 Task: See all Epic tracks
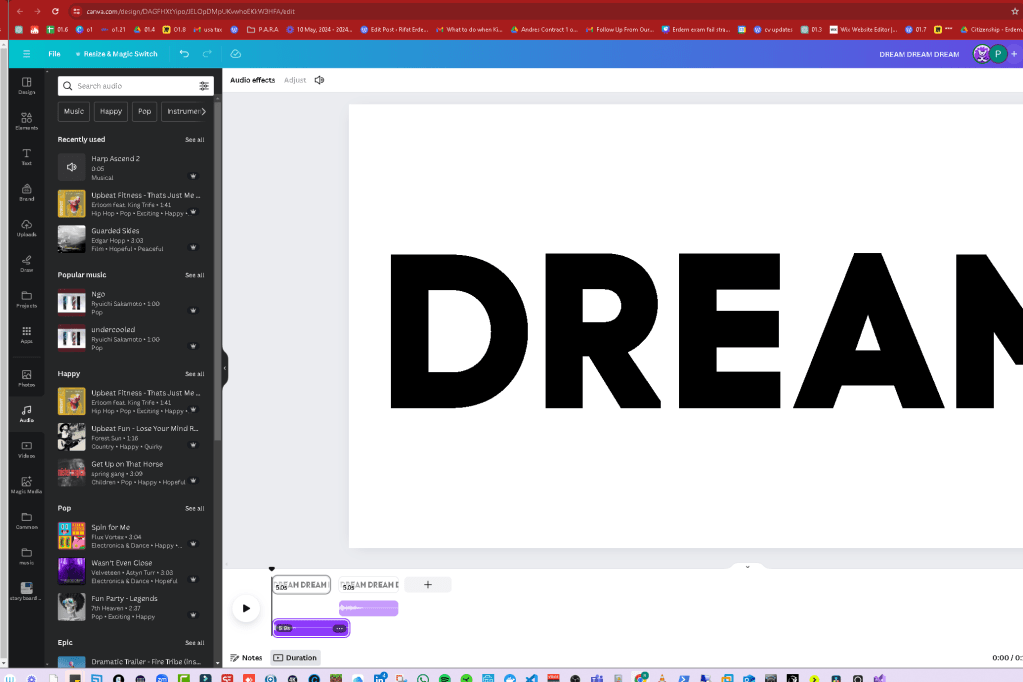(x=194, y=643)
